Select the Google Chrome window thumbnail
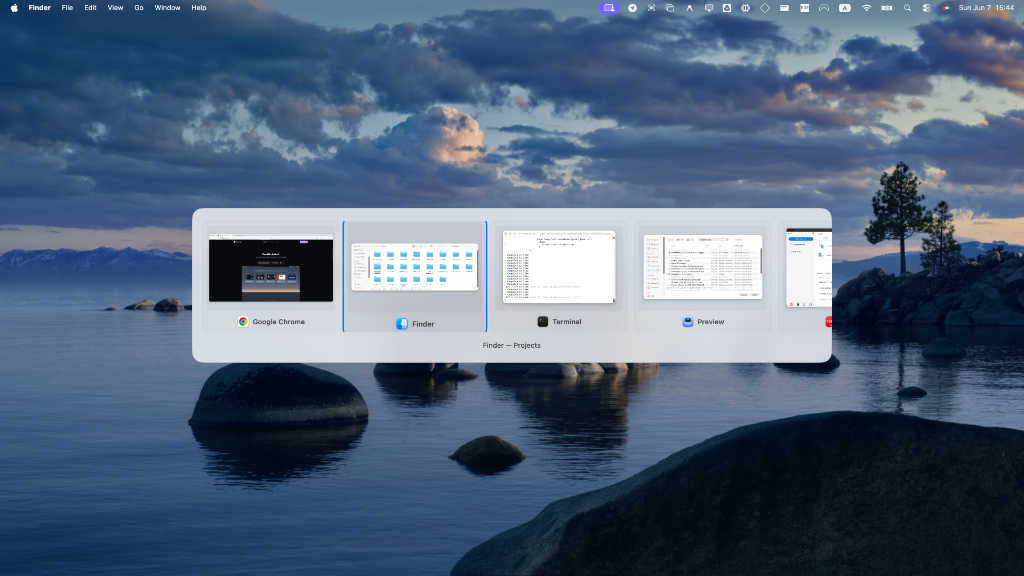Image resolution: width=1024 pixels, height=576 pixels. (x=271, y=267)
